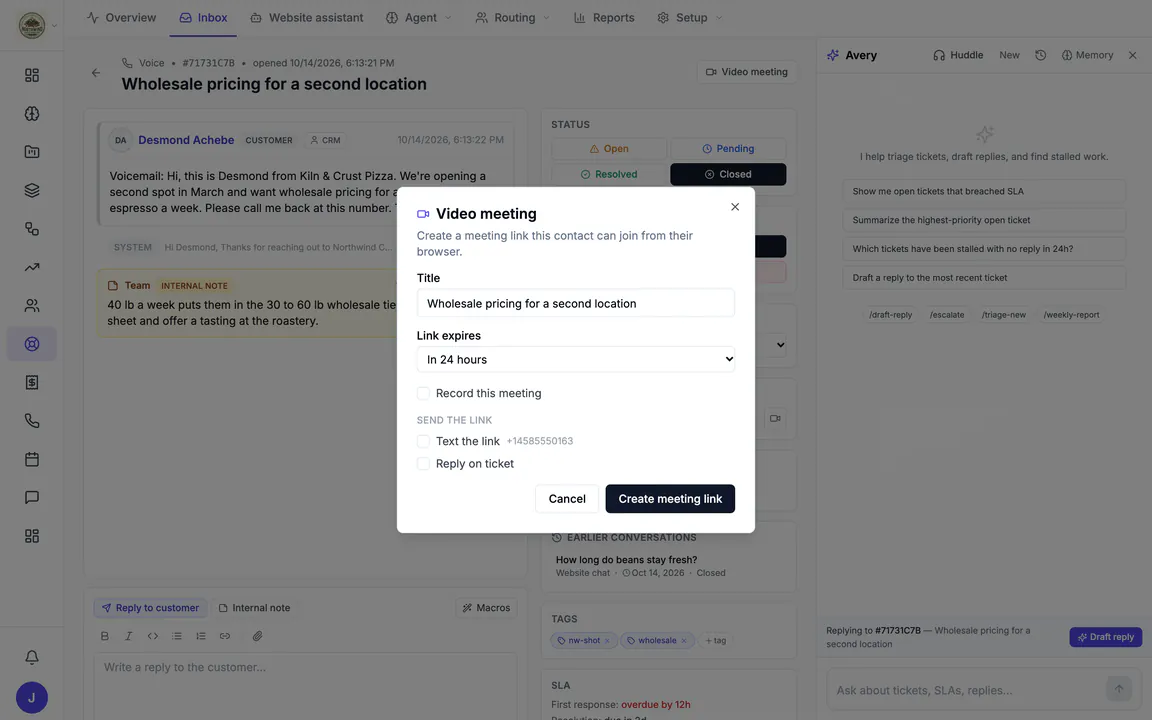Image resolution: width=1152 pixels, height=720 pixels.
Task: Insert code formatting in reply editor
Action: click(x=153, y=636)
